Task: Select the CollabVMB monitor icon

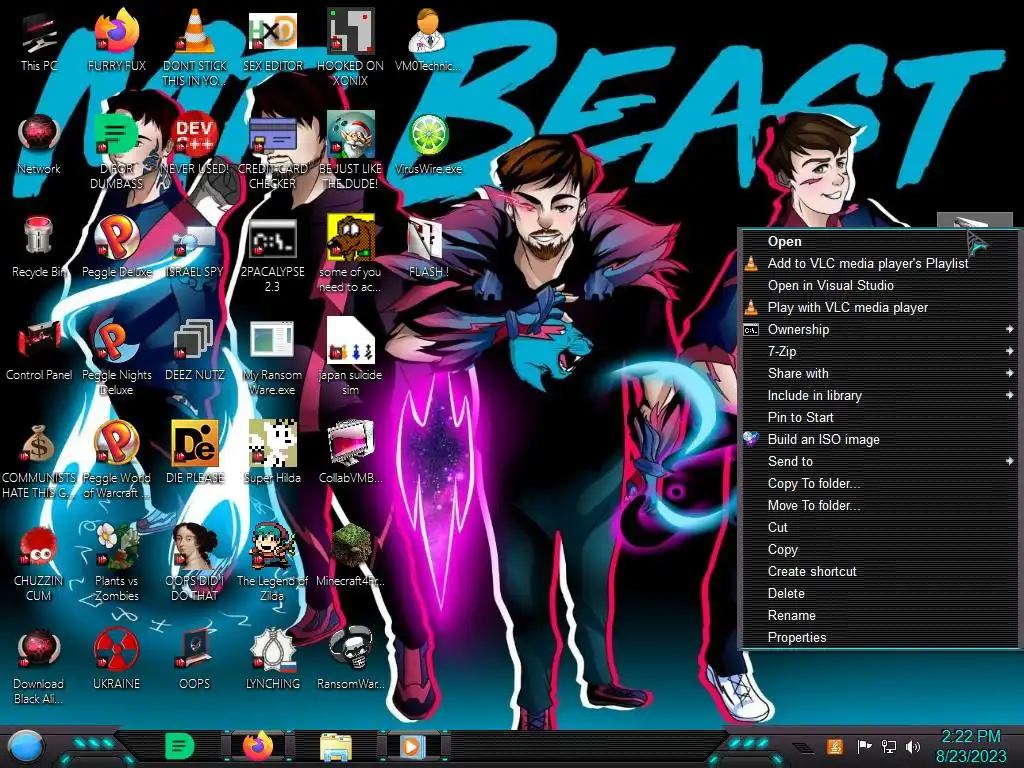Action: [351, 453]
